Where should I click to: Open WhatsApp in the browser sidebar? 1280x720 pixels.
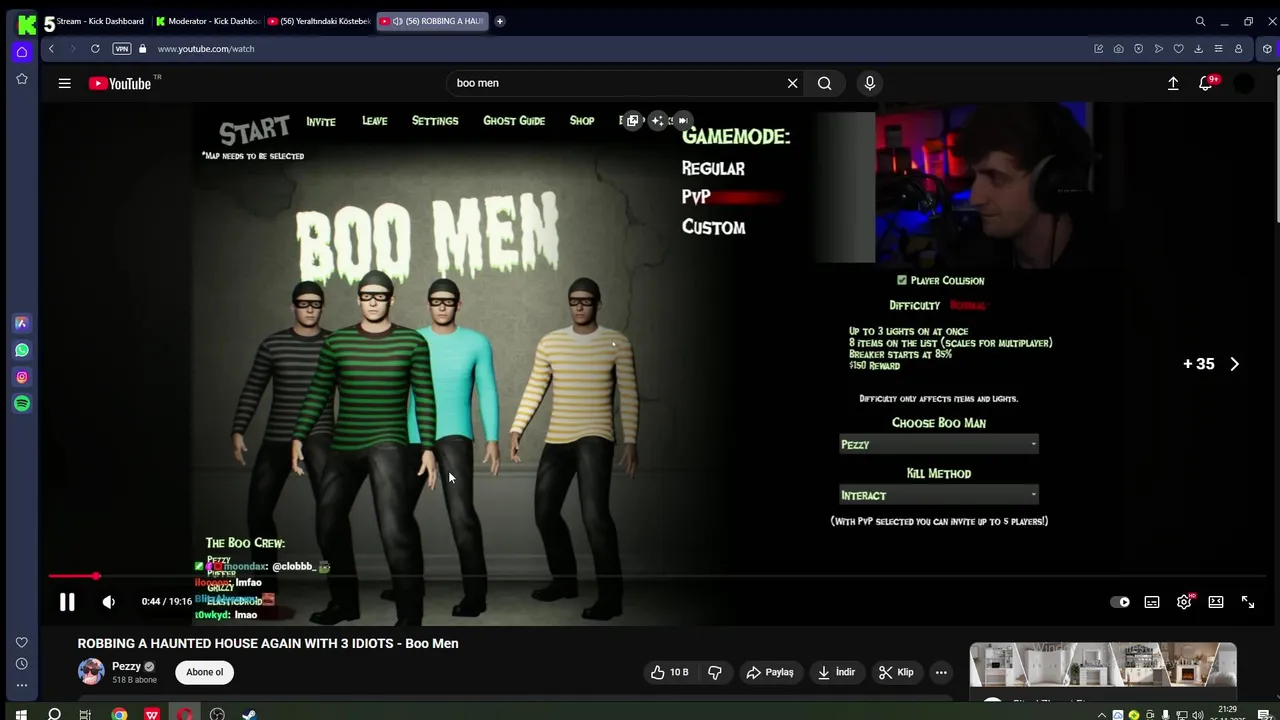tap(21, 350)
